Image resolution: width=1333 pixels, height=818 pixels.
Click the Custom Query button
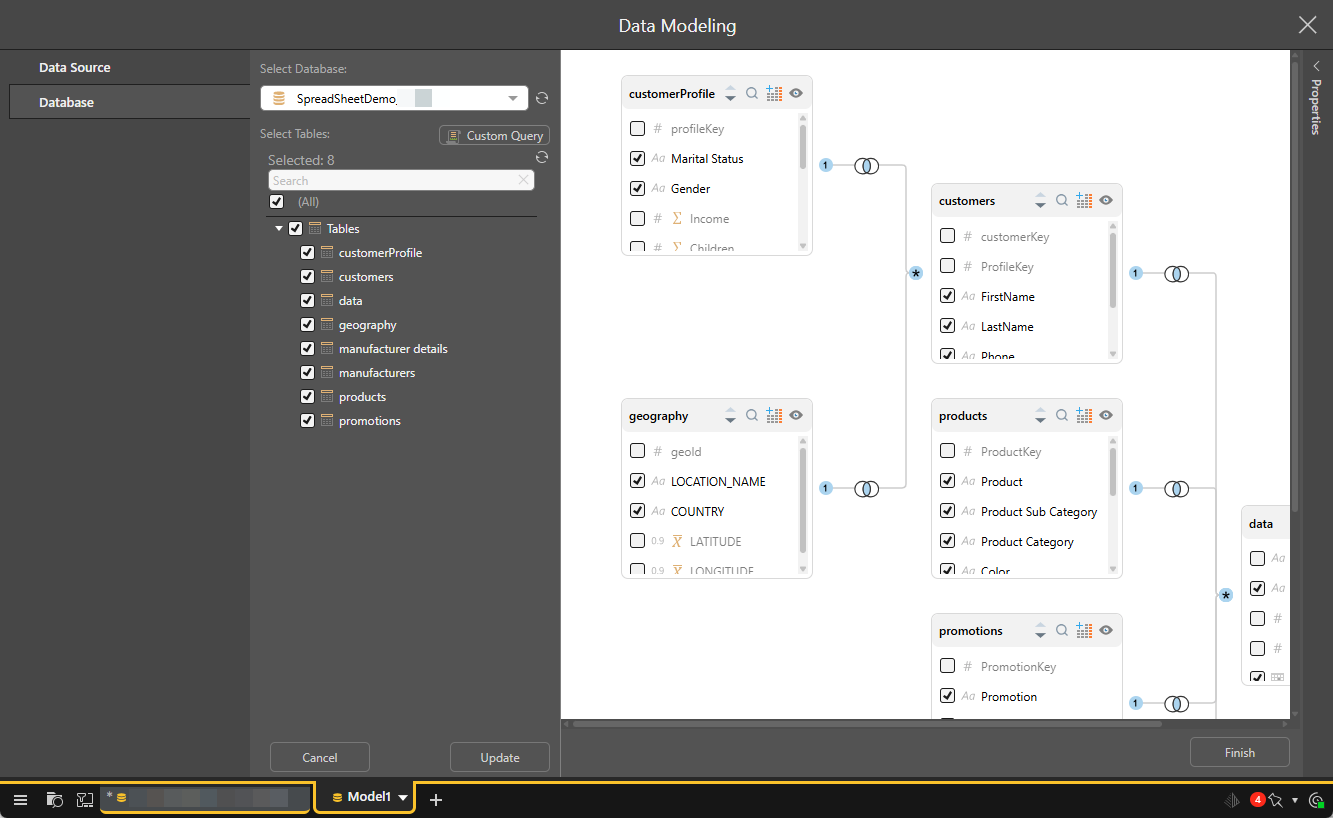(494, 135)
